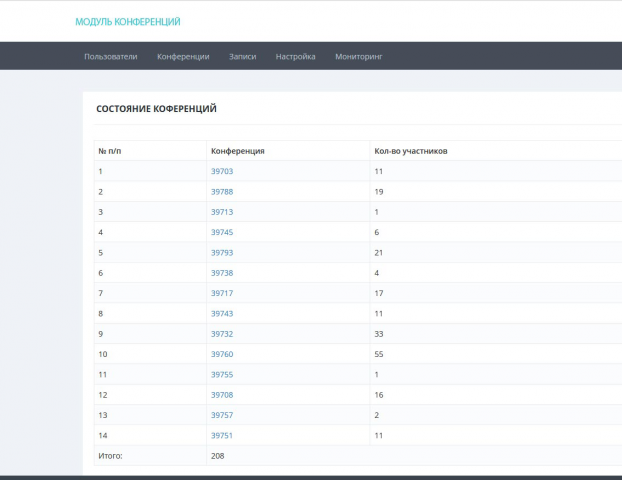Open conference link 39743
Image resolution: width=622 pixels, height=480 pixels.
(222, 313)
